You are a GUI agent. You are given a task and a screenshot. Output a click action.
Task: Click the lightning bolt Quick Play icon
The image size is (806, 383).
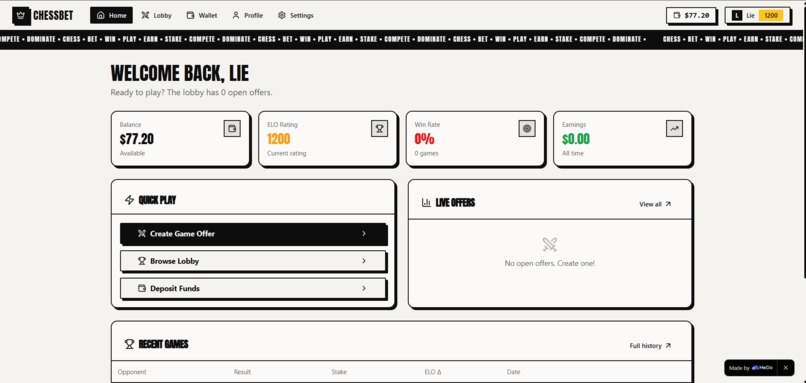[x=130, y=200]
